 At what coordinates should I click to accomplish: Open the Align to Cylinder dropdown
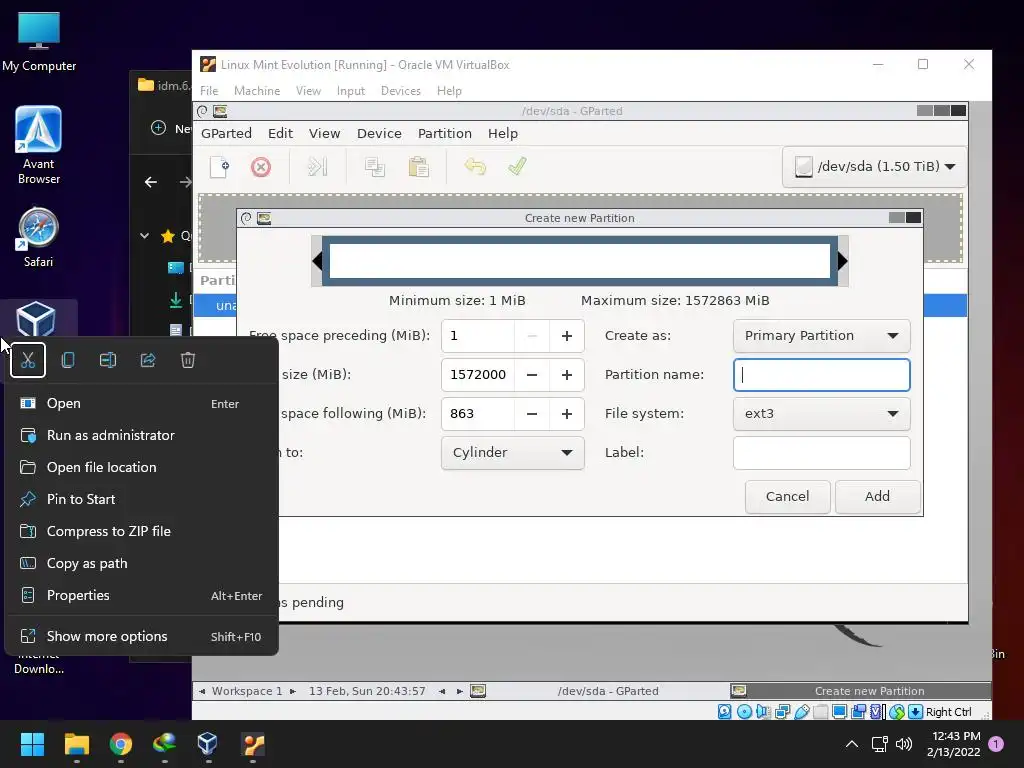click(513, 453)
